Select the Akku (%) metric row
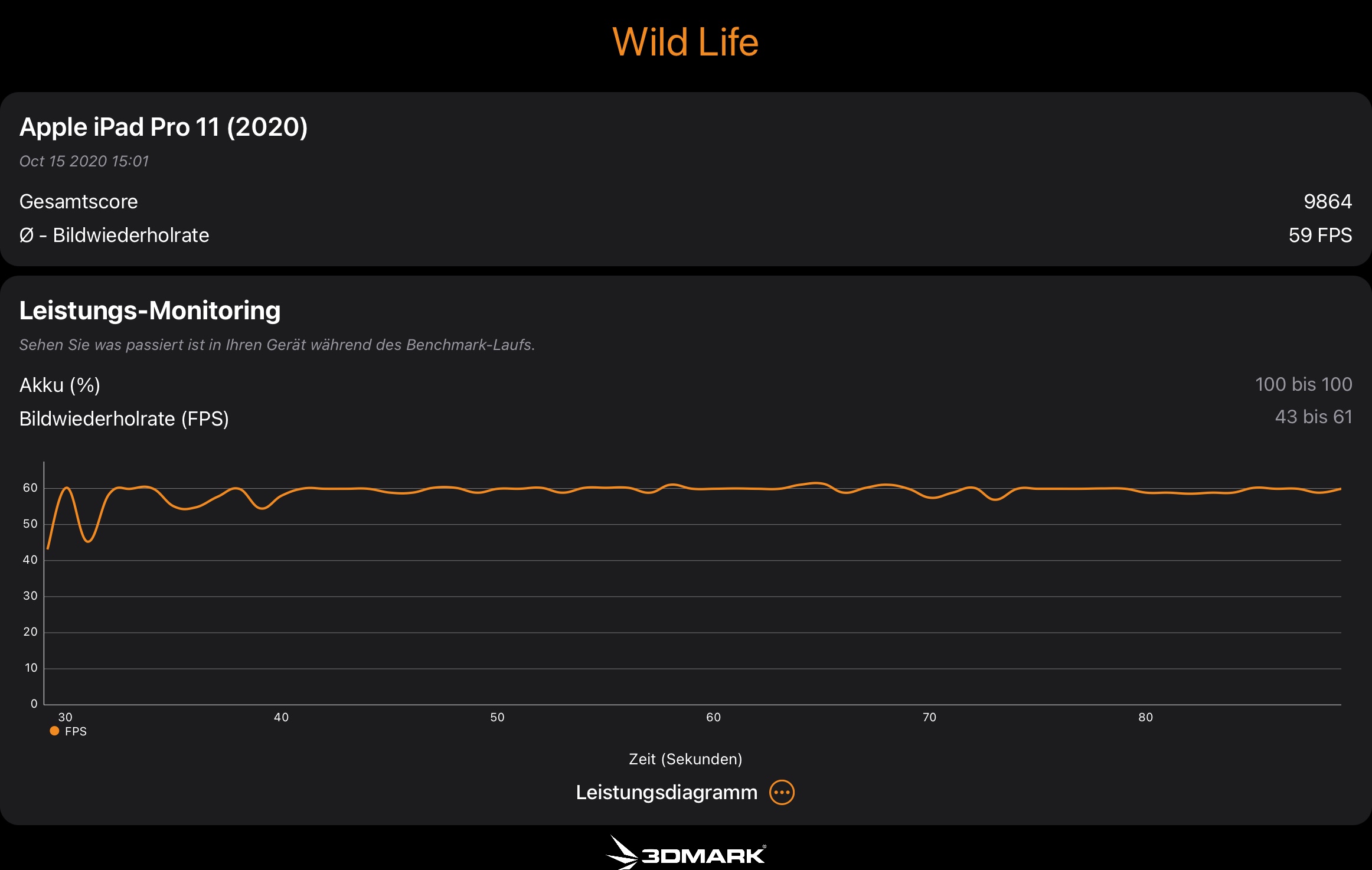The width and height of the screenshot is (1372, 870). (60, 385)
